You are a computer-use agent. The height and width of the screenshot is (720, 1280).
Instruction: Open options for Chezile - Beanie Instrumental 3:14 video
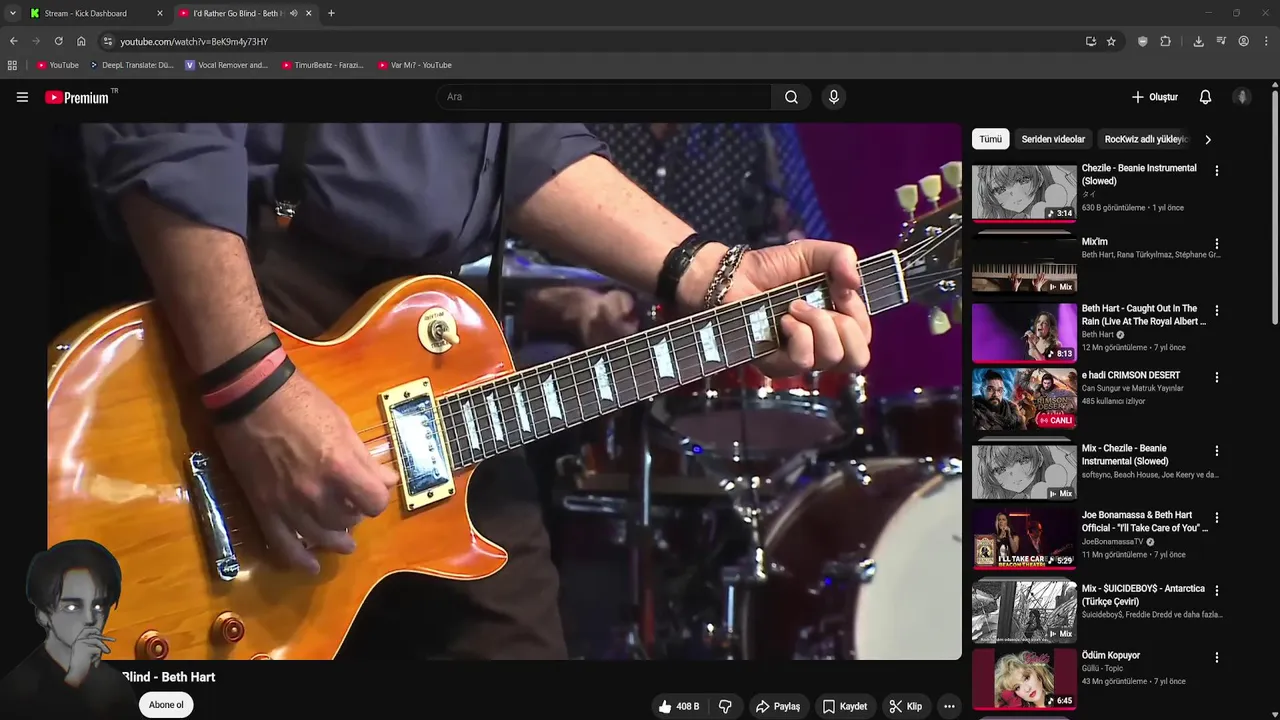tap(1217, 171)
